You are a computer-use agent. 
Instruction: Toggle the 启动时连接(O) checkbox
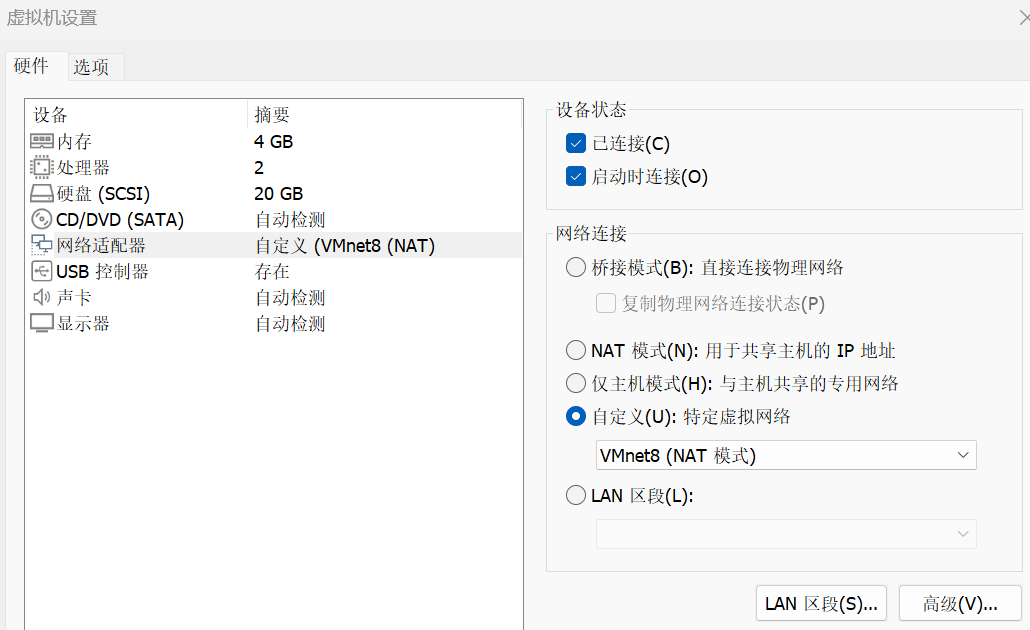pyautogui.click(x=575, y=176)
